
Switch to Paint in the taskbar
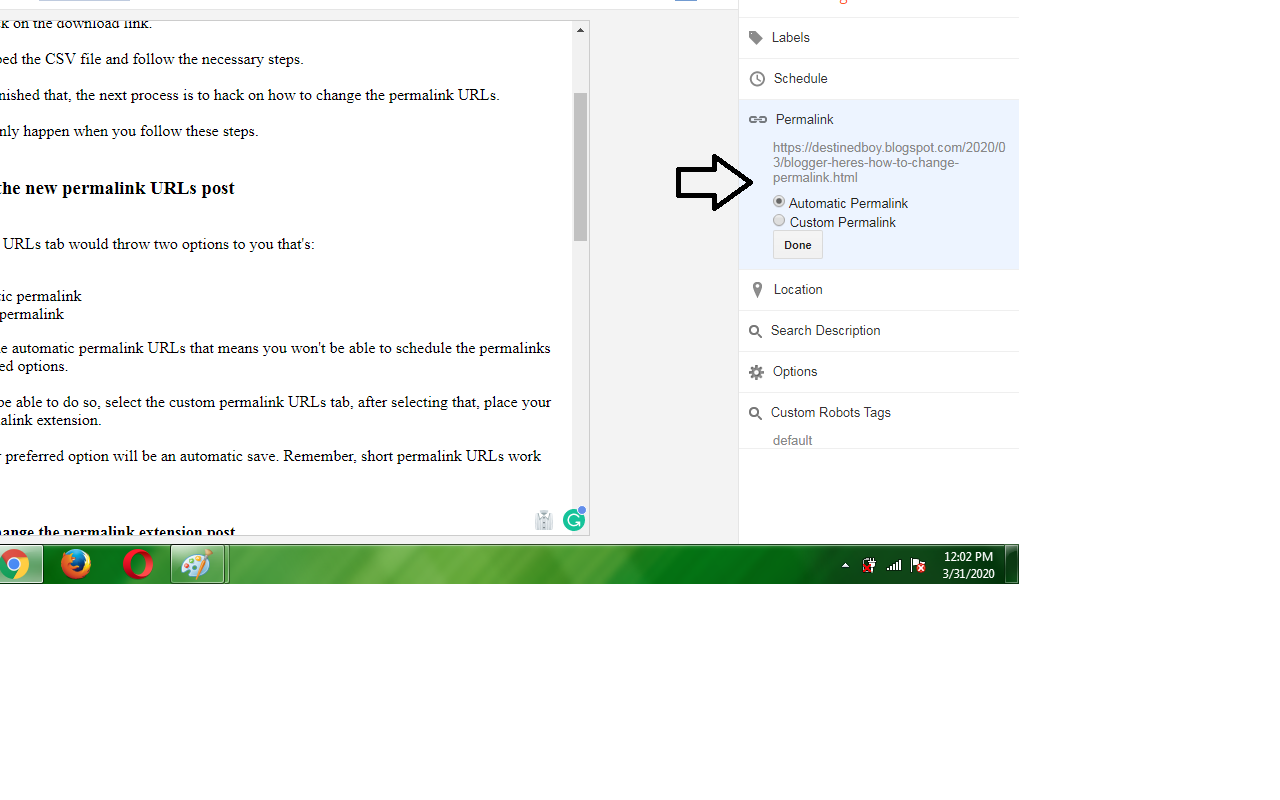(x=197, y=565)
